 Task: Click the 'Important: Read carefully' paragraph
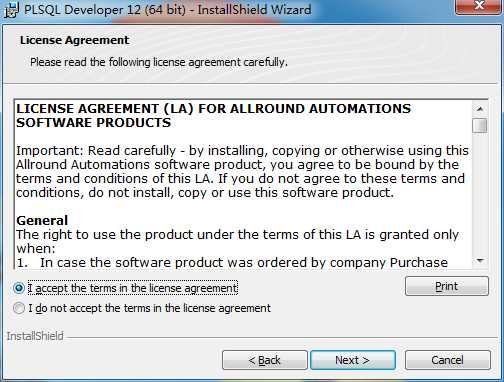pos(242,172)
